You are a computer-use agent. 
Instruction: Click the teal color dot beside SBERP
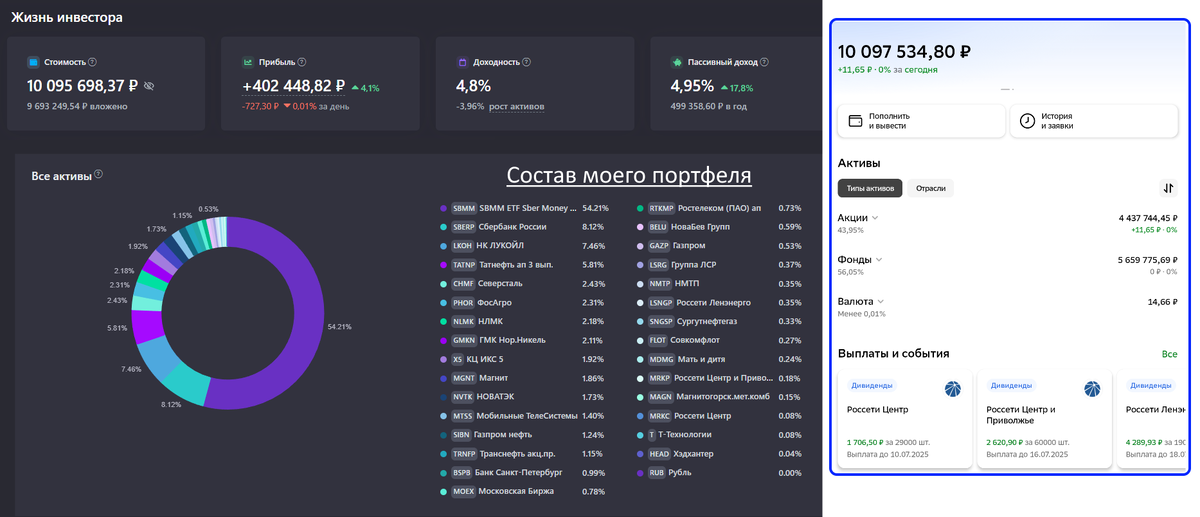(x=443, y=227)
